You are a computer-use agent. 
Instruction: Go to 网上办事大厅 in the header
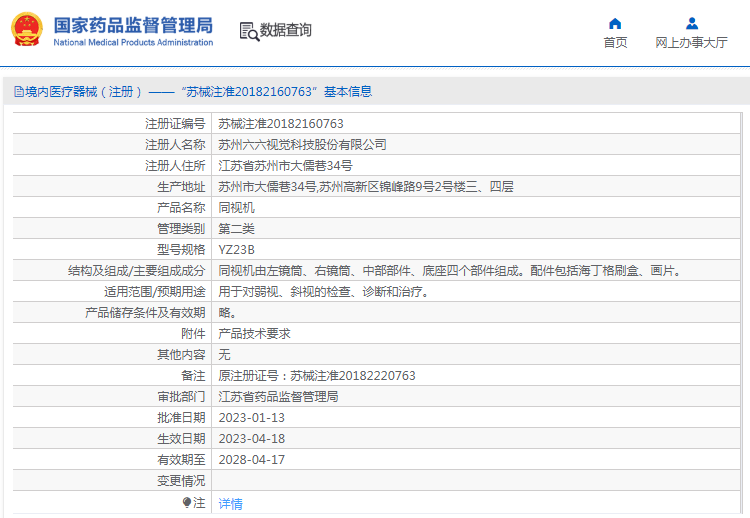691,42
